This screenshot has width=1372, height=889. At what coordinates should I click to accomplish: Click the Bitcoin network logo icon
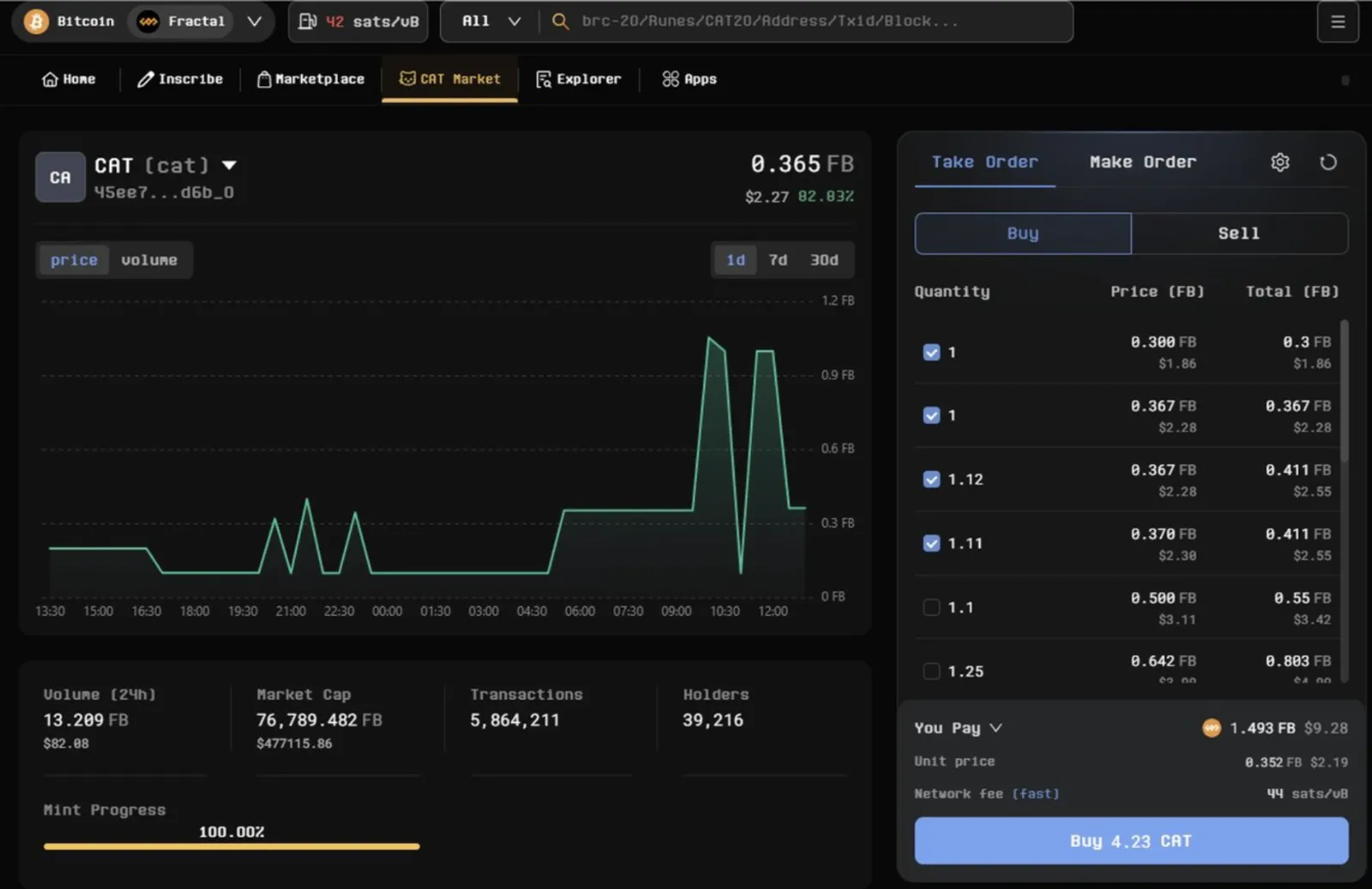(x=36, y=21)
